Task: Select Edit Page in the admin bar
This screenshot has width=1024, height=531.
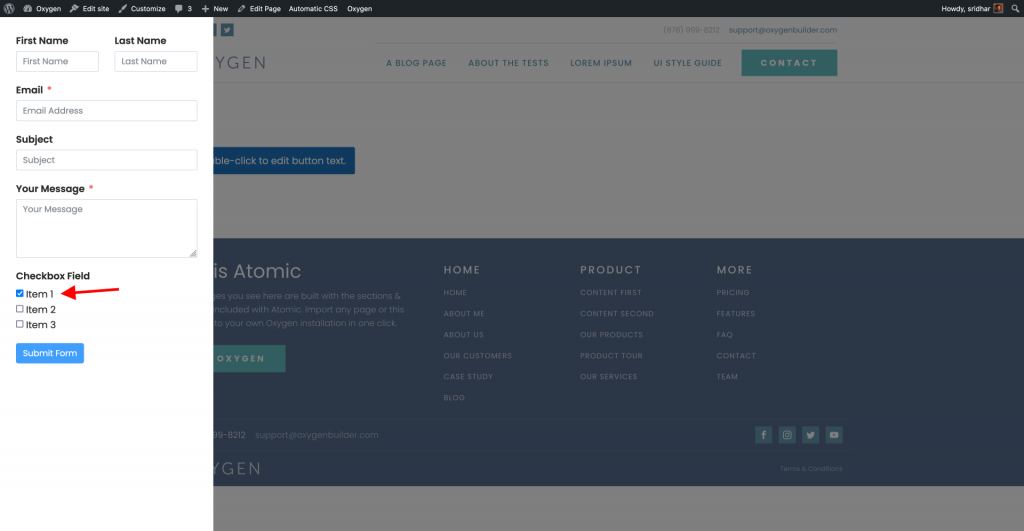Action: (259, 8)
